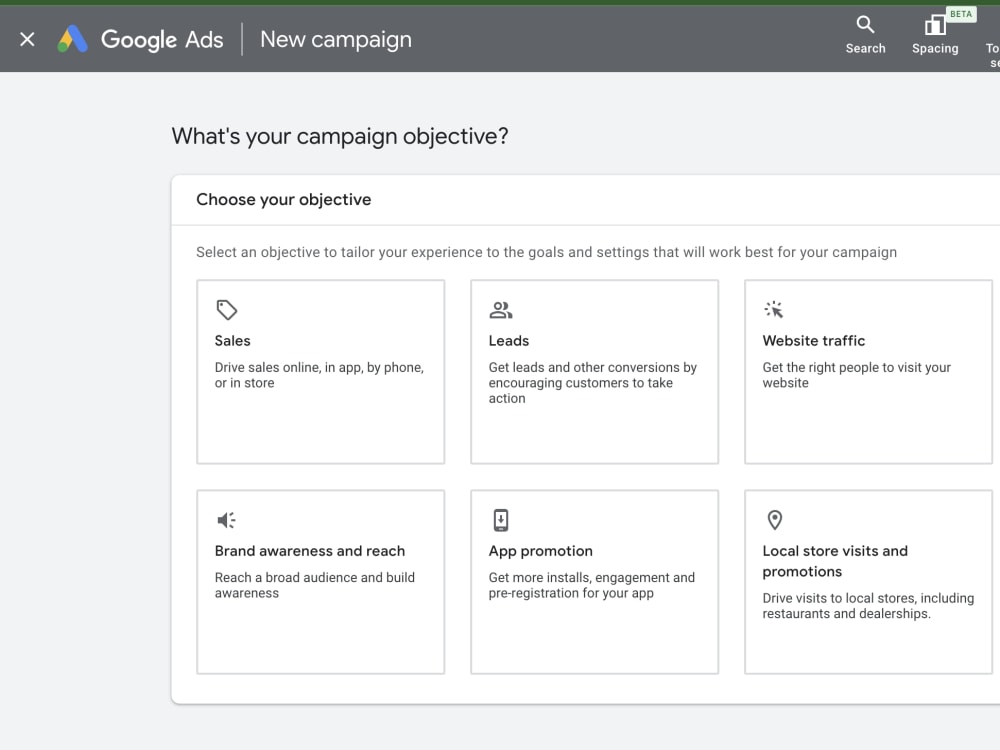Viewport: 1000px width, 750px height.
Task: Select Local store visits and promotions title
Action: click(x=835, y=561)
